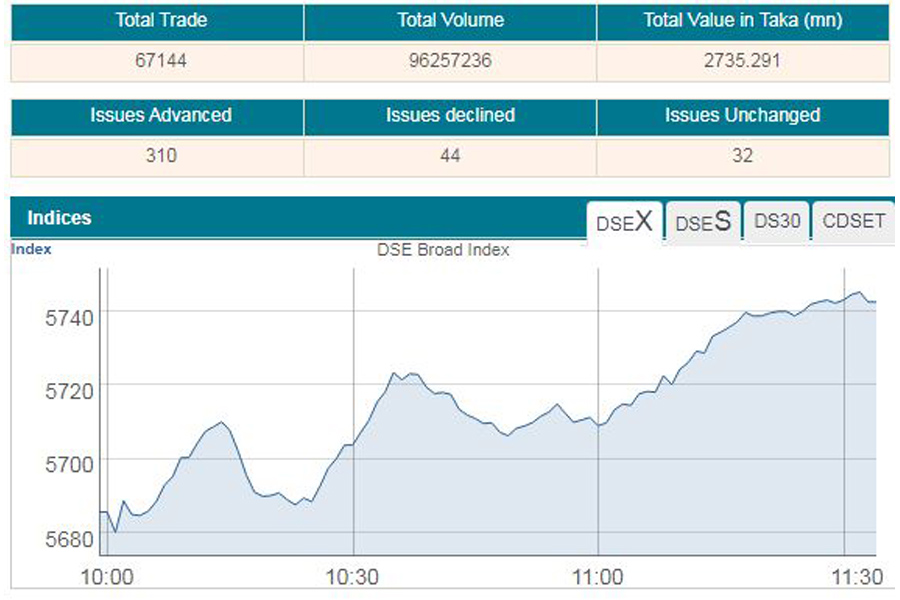Open the DSES index tab
The height and width of the screenshot is (600, 900).
tap(703, 222)
